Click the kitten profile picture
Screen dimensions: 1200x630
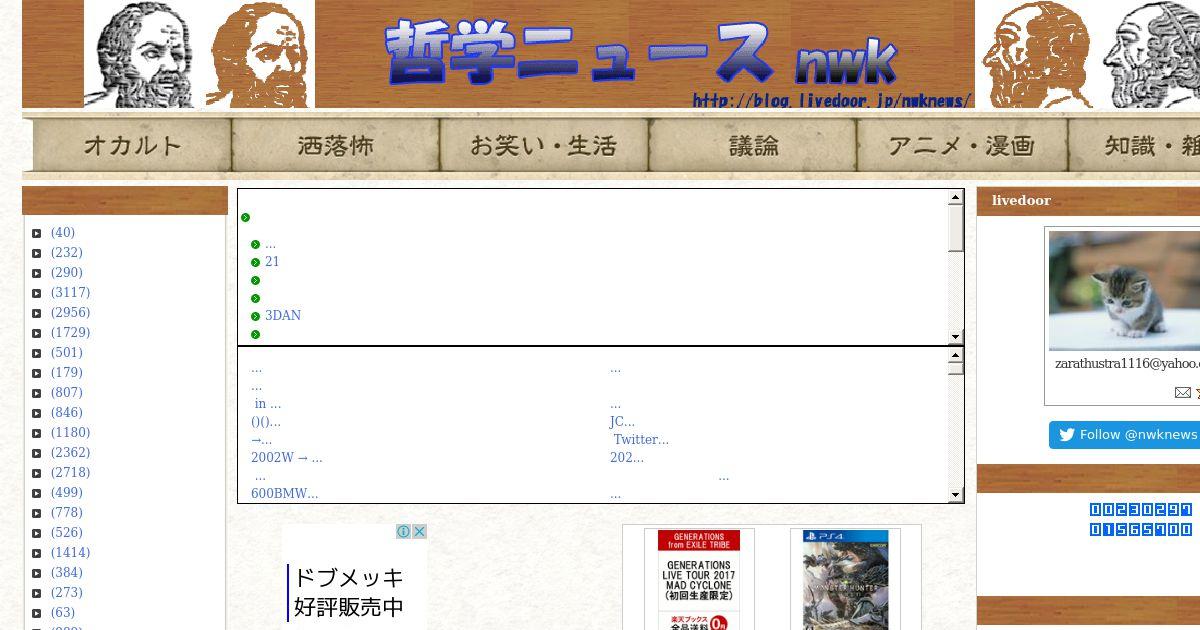(1124, 290)
